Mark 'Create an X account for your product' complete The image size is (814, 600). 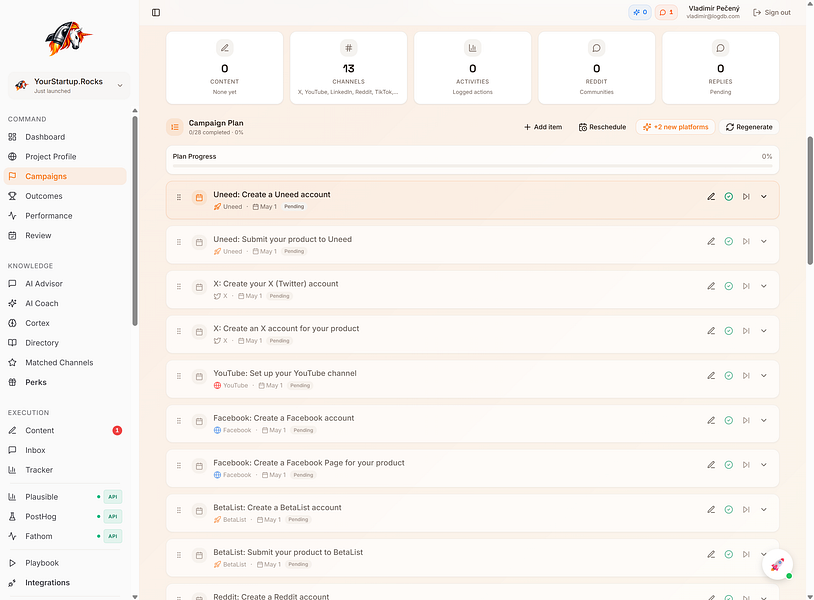click(729, 331)
